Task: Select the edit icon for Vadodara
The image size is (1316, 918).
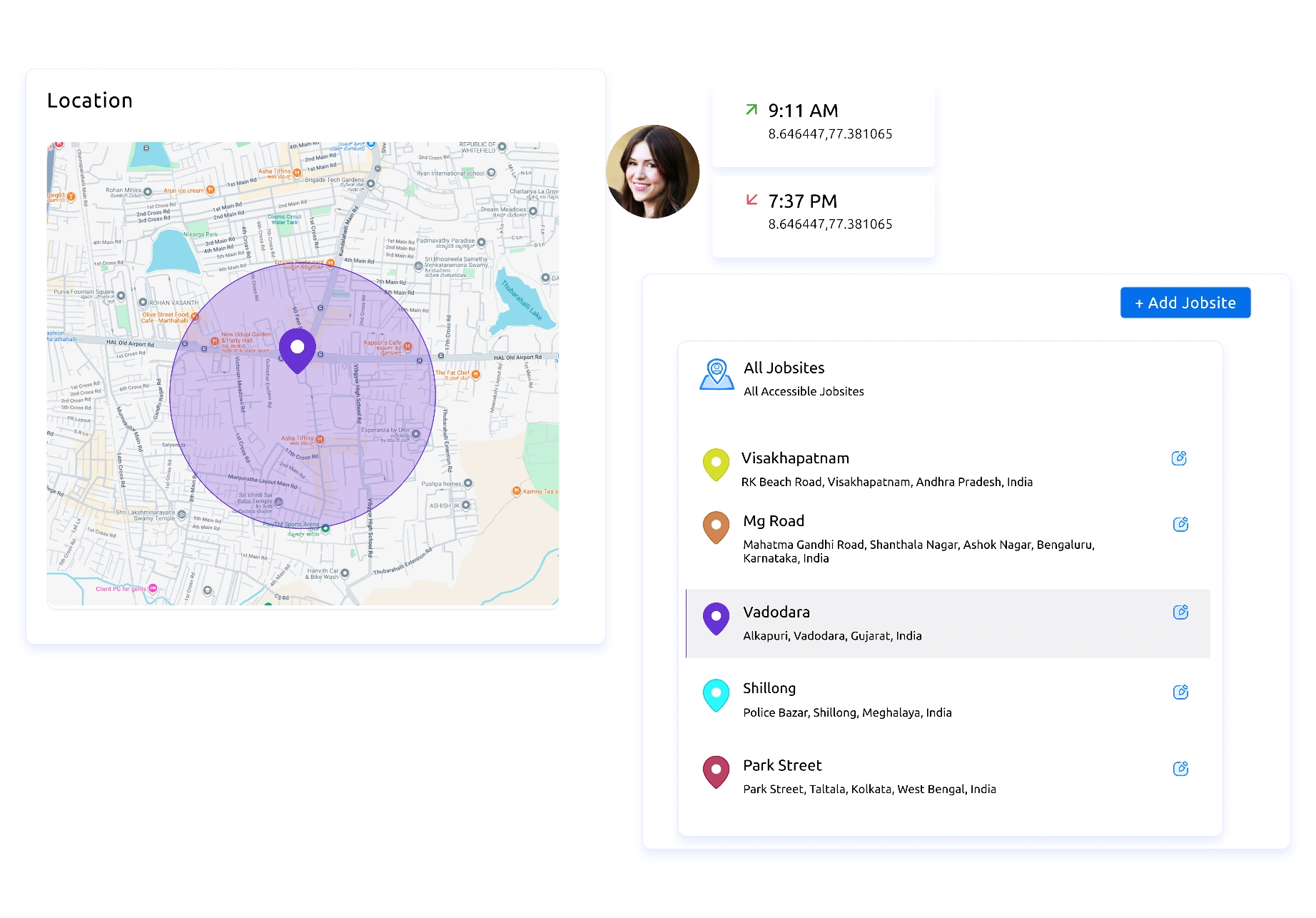Action: pos(1181,612)
